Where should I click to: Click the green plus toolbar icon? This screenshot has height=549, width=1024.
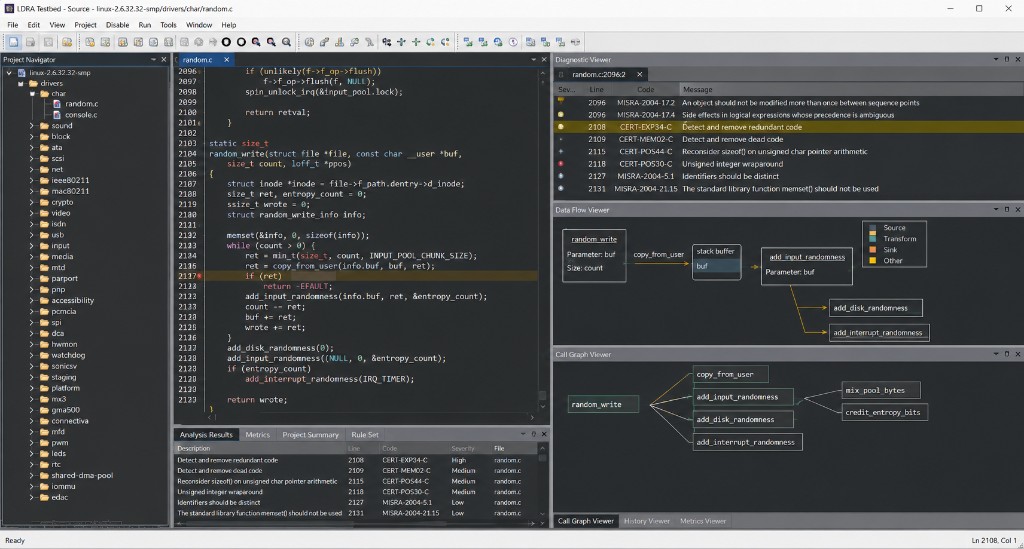[416, 42]
